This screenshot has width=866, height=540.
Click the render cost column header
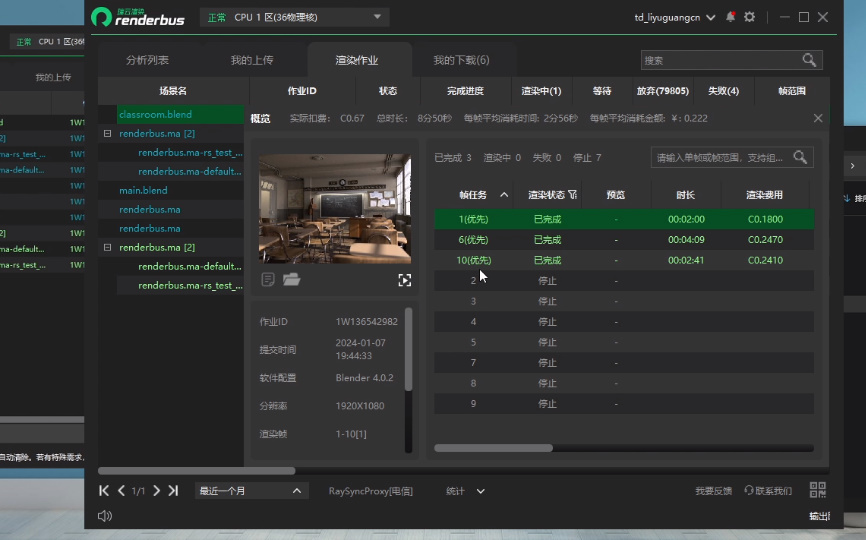click(764, 194)
